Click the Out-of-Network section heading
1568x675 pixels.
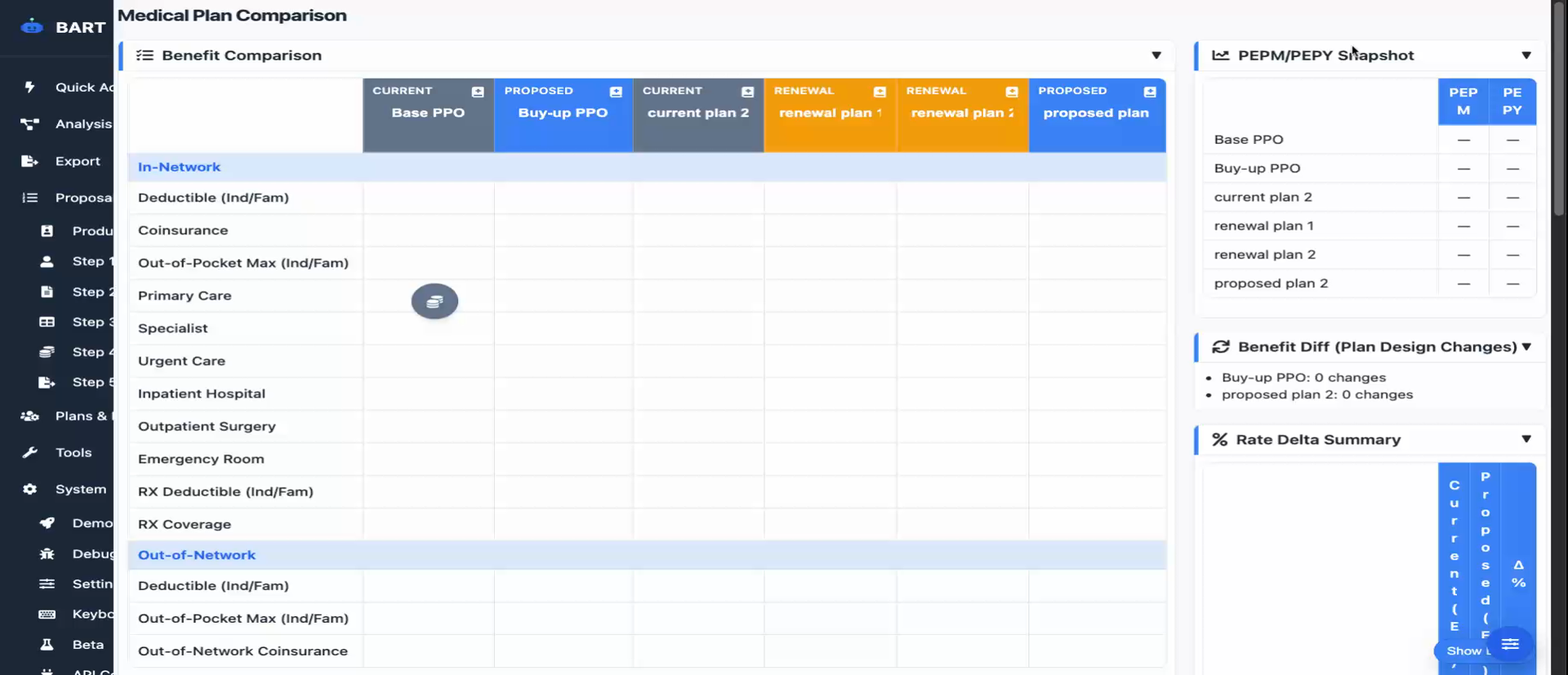(x=197, y=555)
